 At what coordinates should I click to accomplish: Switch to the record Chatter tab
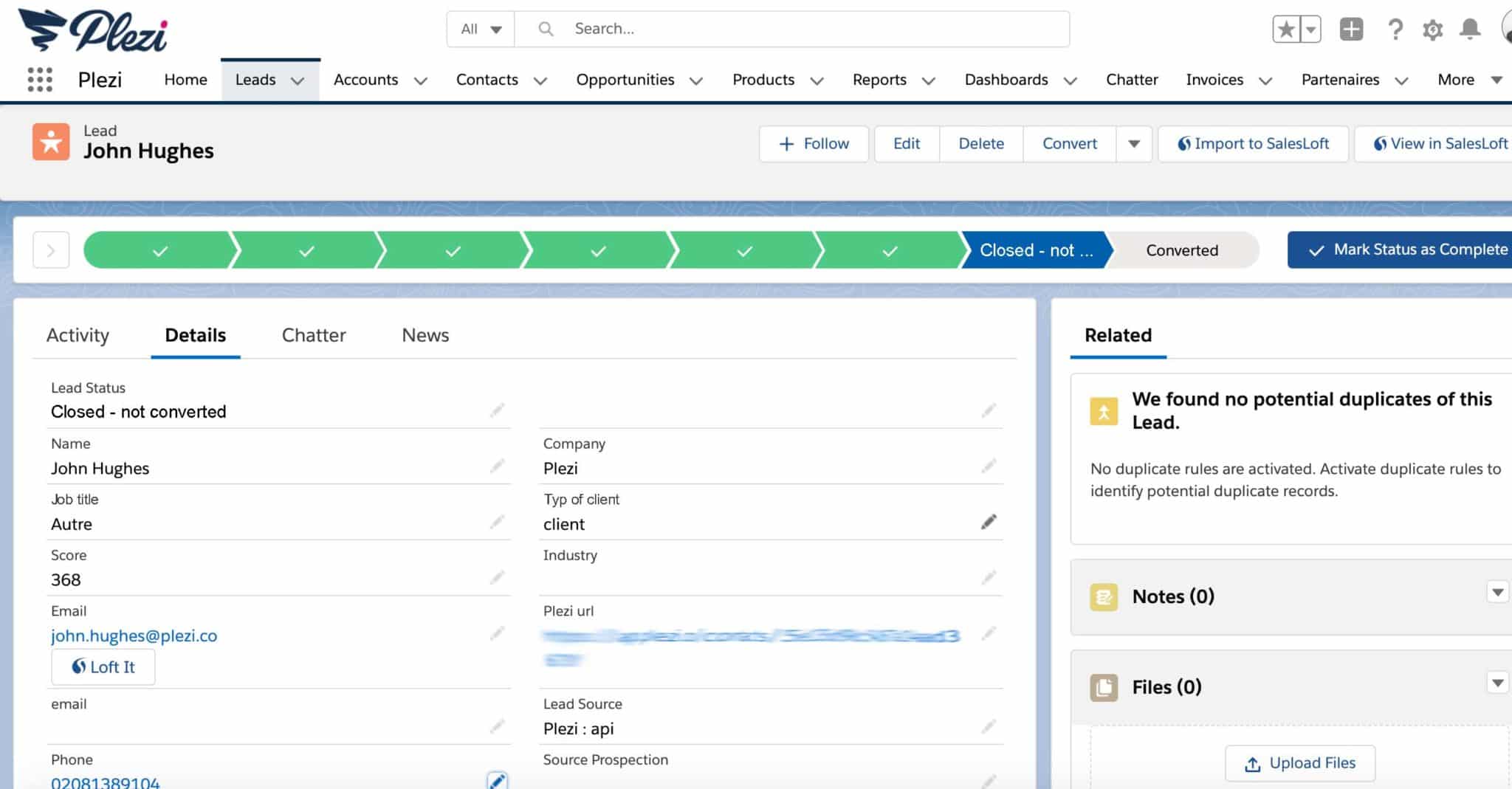tap(314, 335)
